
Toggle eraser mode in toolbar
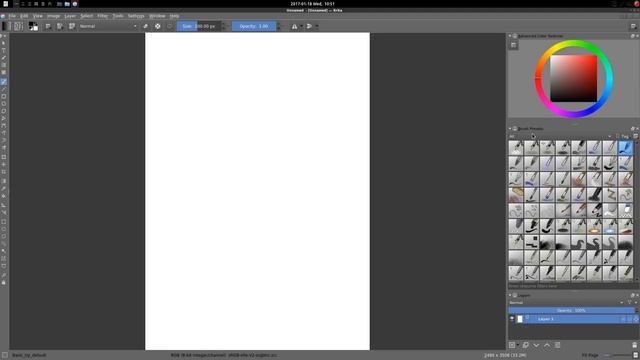[x=145, y=26]
